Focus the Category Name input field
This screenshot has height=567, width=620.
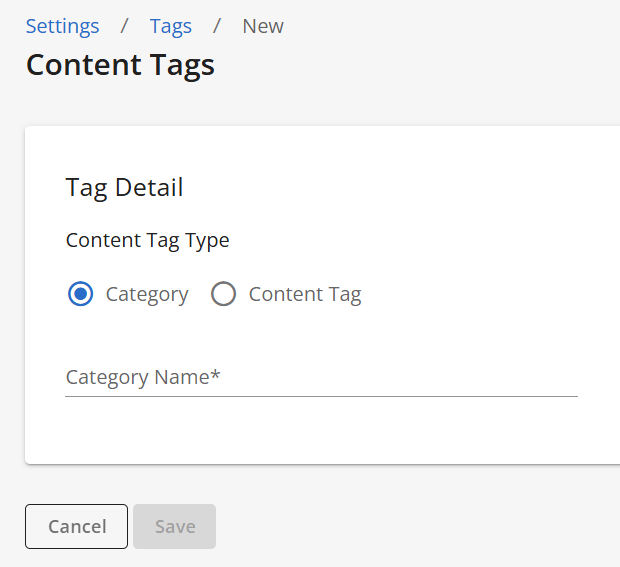(x=321, y=378)
